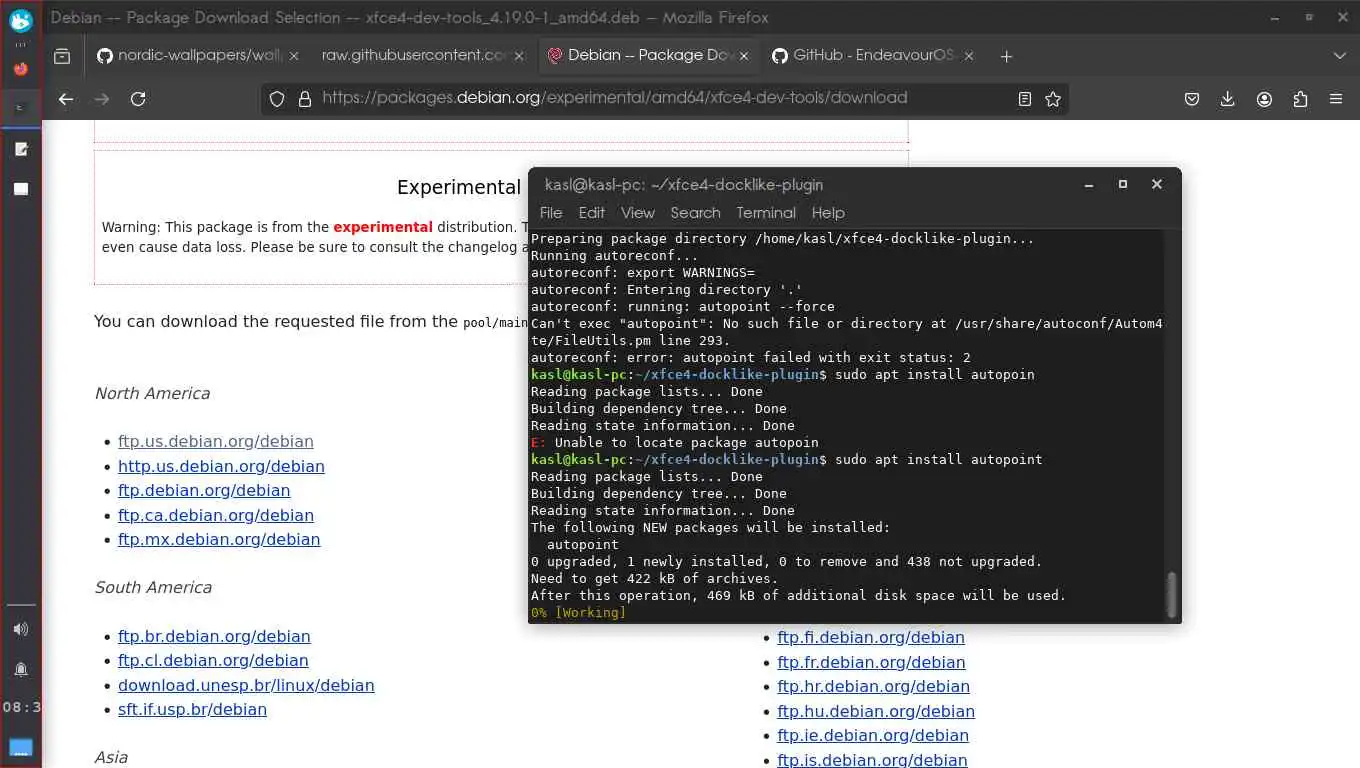Toggle Reader View in address bar
Viewport: 1360px width, 768px height.
click(x=1024, y=99)
